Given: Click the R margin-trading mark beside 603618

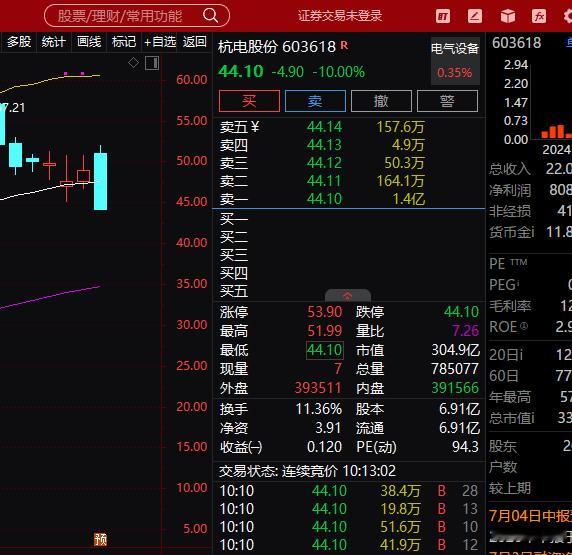Looking at the screenshot, I should pos(344,45).
